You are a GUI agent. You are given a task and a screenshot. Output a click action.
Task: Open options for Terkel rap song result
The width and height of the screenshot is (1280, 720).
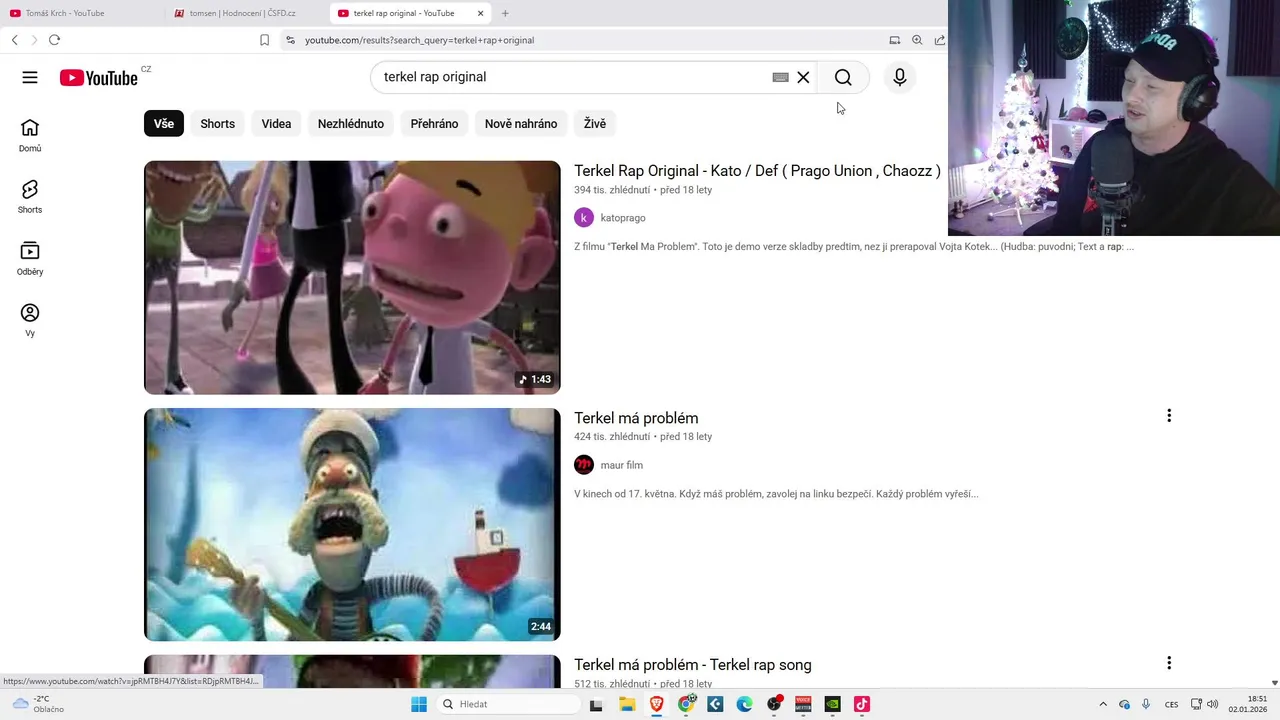tap(1169, 663)
